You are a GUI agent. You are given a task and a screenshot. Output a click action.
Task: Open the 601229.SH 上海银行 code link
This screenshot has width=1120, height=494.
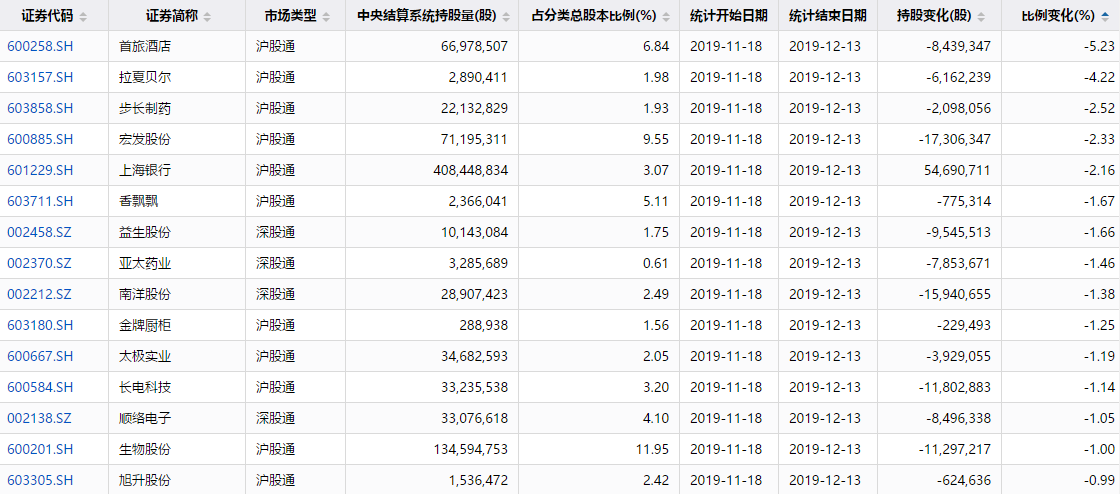[x=40, y=170]
